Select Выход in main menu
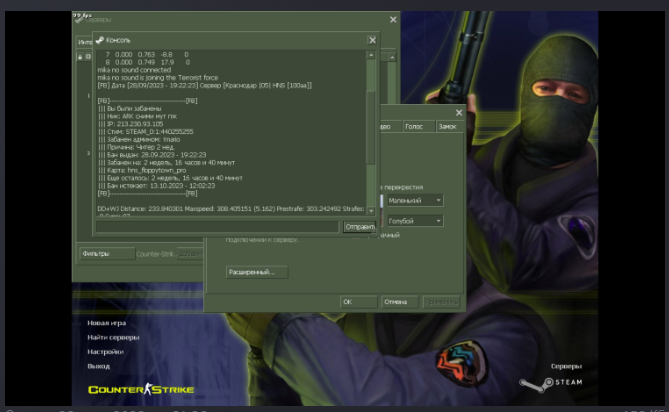 pos(99,366)
